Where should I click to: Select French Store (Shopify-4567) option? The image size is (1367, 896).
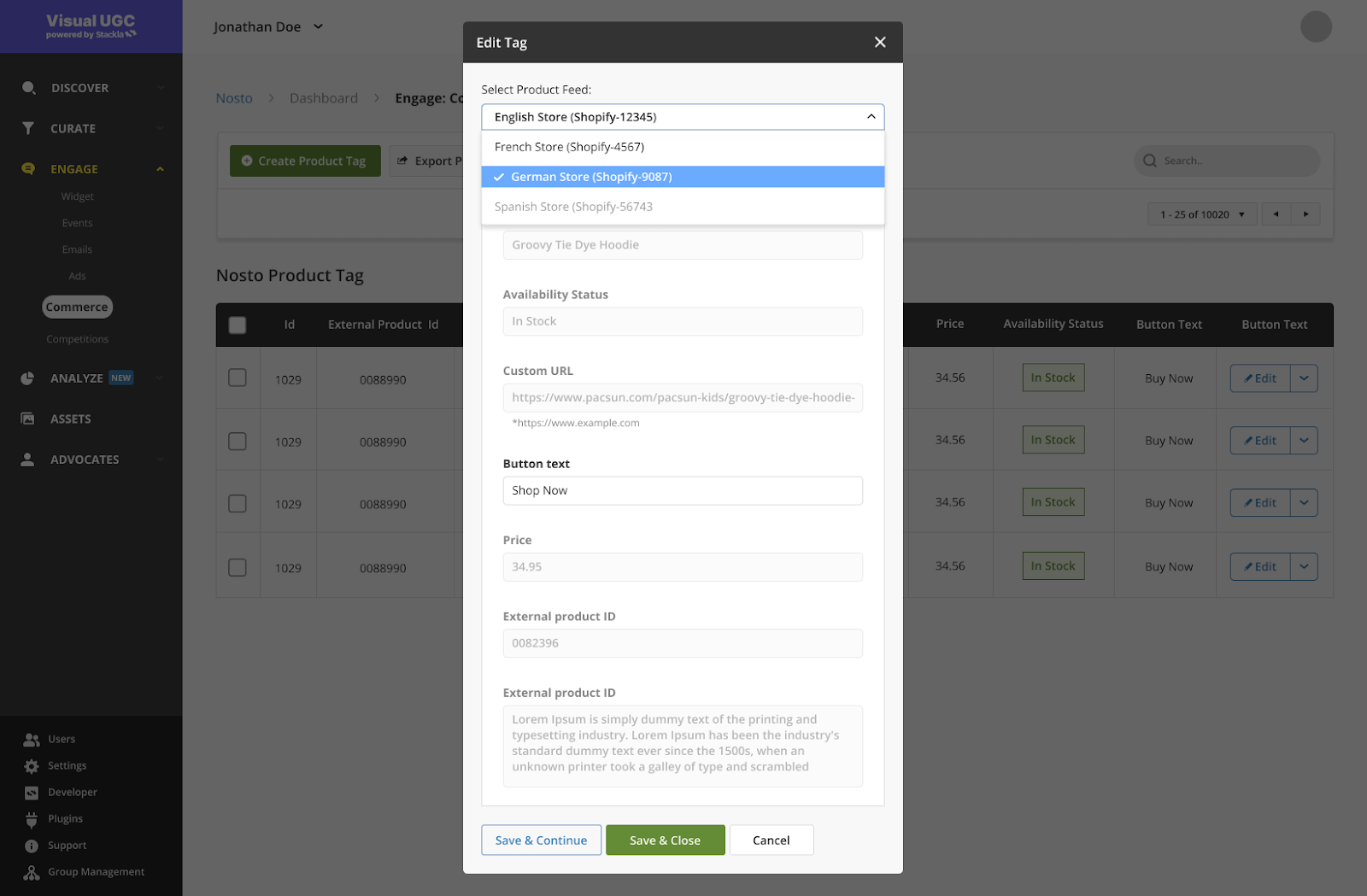pos(683,147)
